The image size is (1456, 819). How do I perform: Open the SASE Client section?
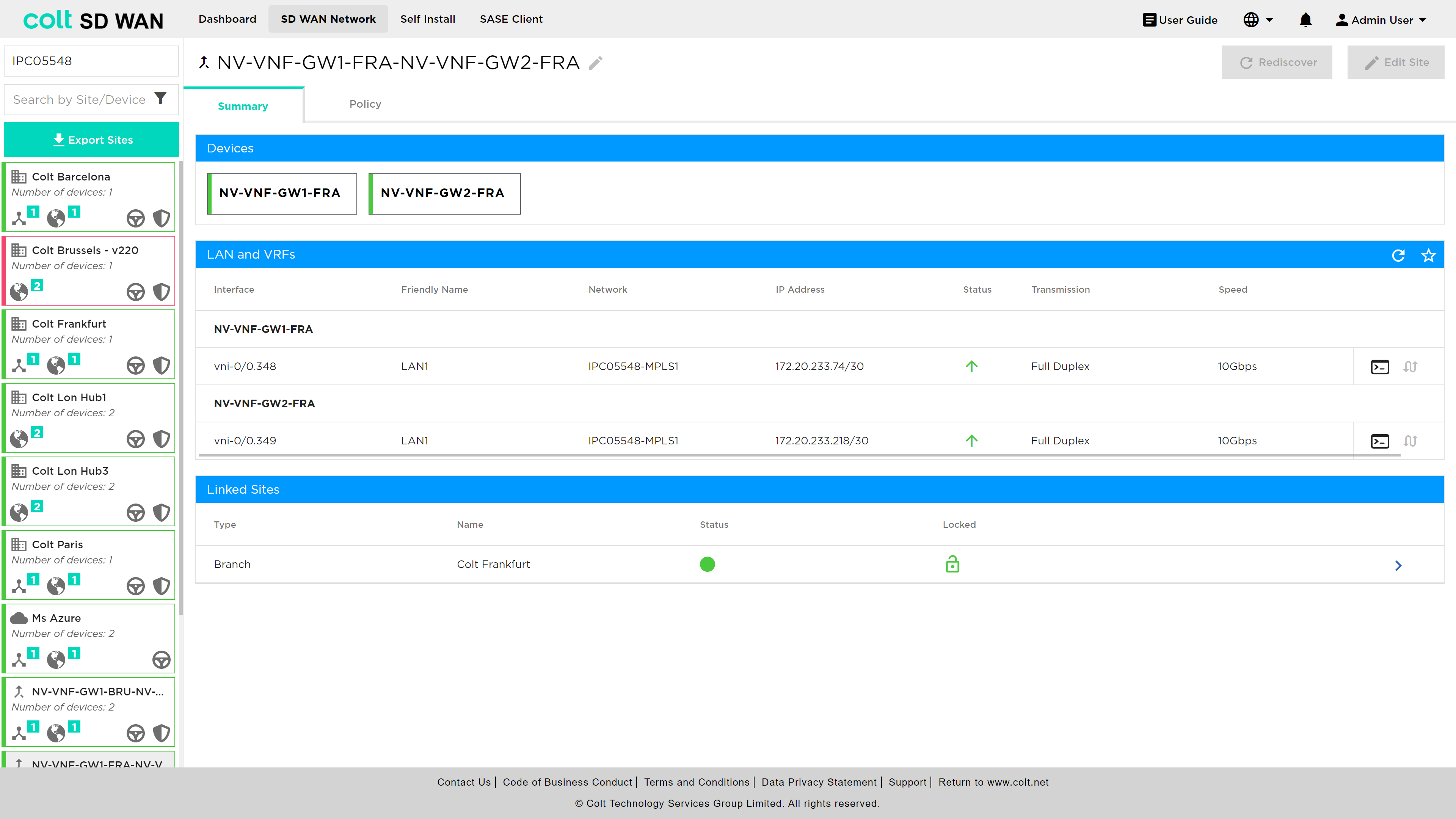click(x=511, y=19)
